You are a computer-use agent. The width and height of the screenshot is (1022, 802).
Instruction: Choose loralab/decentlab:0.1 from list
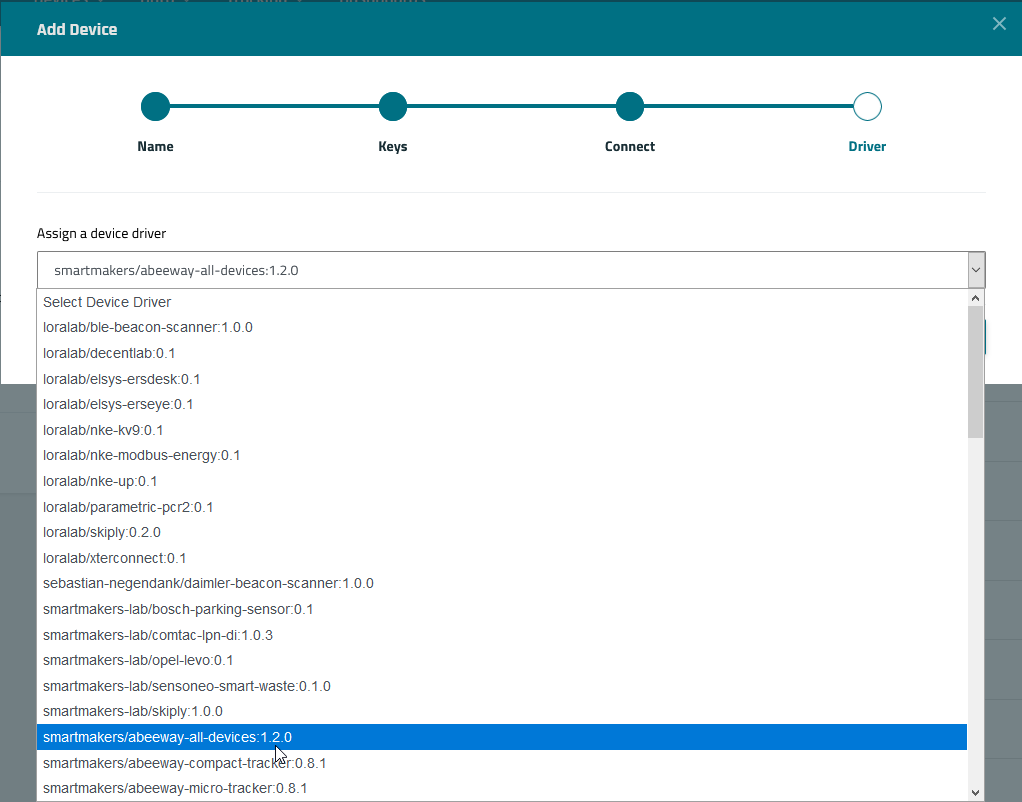pos(109,353)
